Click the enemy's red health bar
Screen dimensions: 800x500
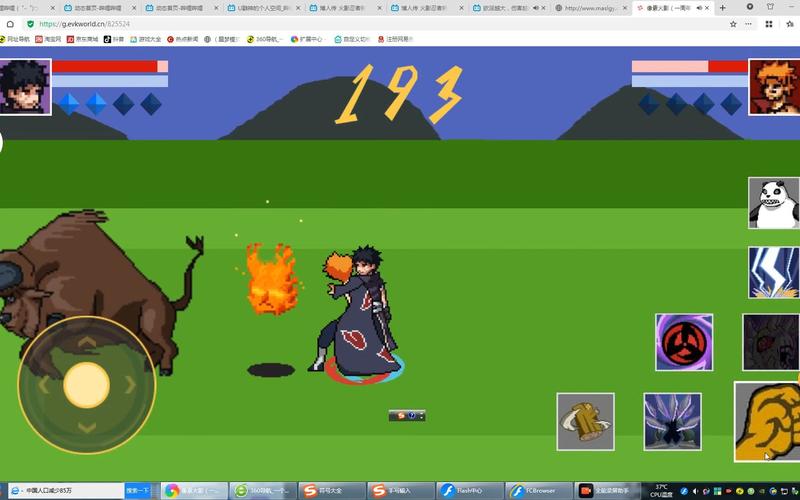(690, 66)
